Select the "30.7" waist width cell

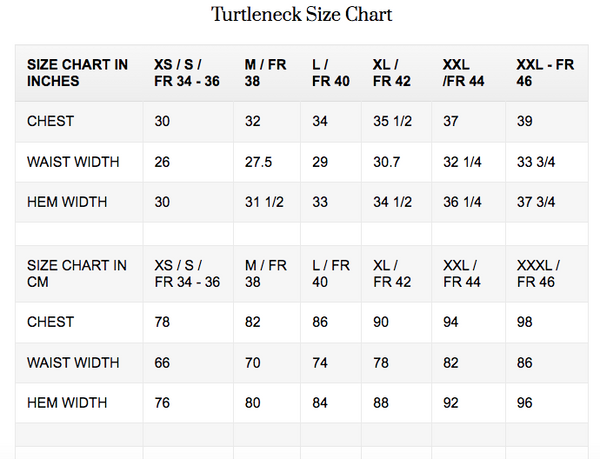coord(387,162)
